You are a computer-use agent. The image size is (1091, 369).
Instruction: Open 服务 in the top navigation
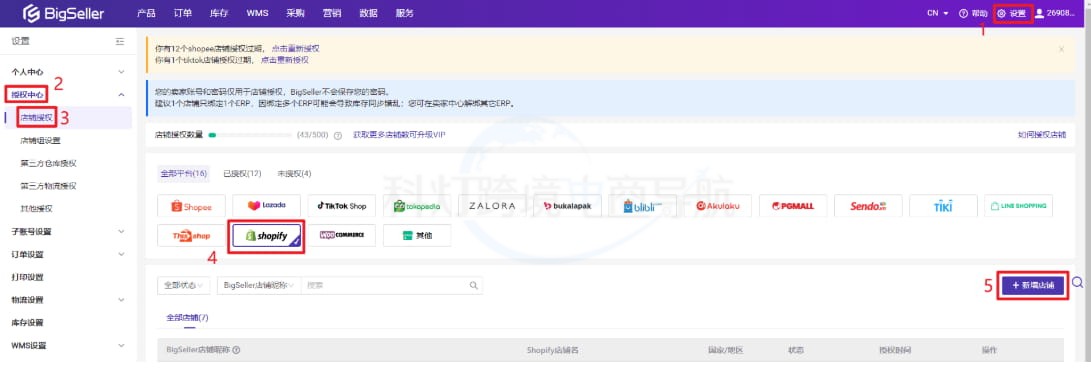click(x=404, y=13)
